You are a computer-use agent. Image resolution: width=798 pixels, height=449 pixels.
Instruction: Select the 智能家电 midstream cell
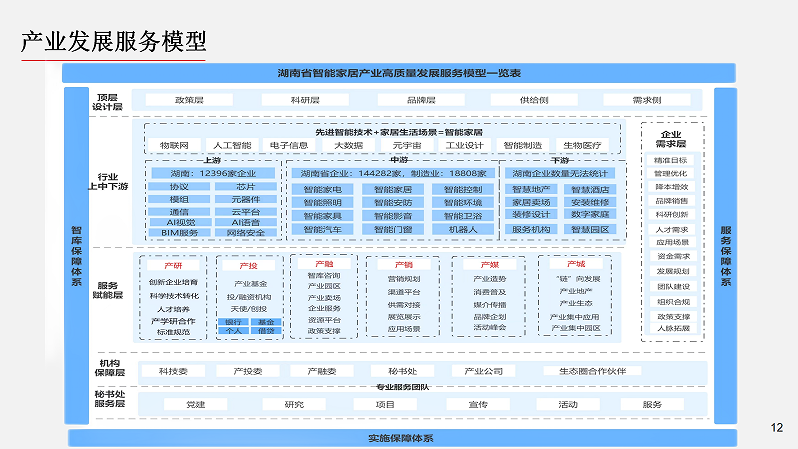click(x=323, y=189)
